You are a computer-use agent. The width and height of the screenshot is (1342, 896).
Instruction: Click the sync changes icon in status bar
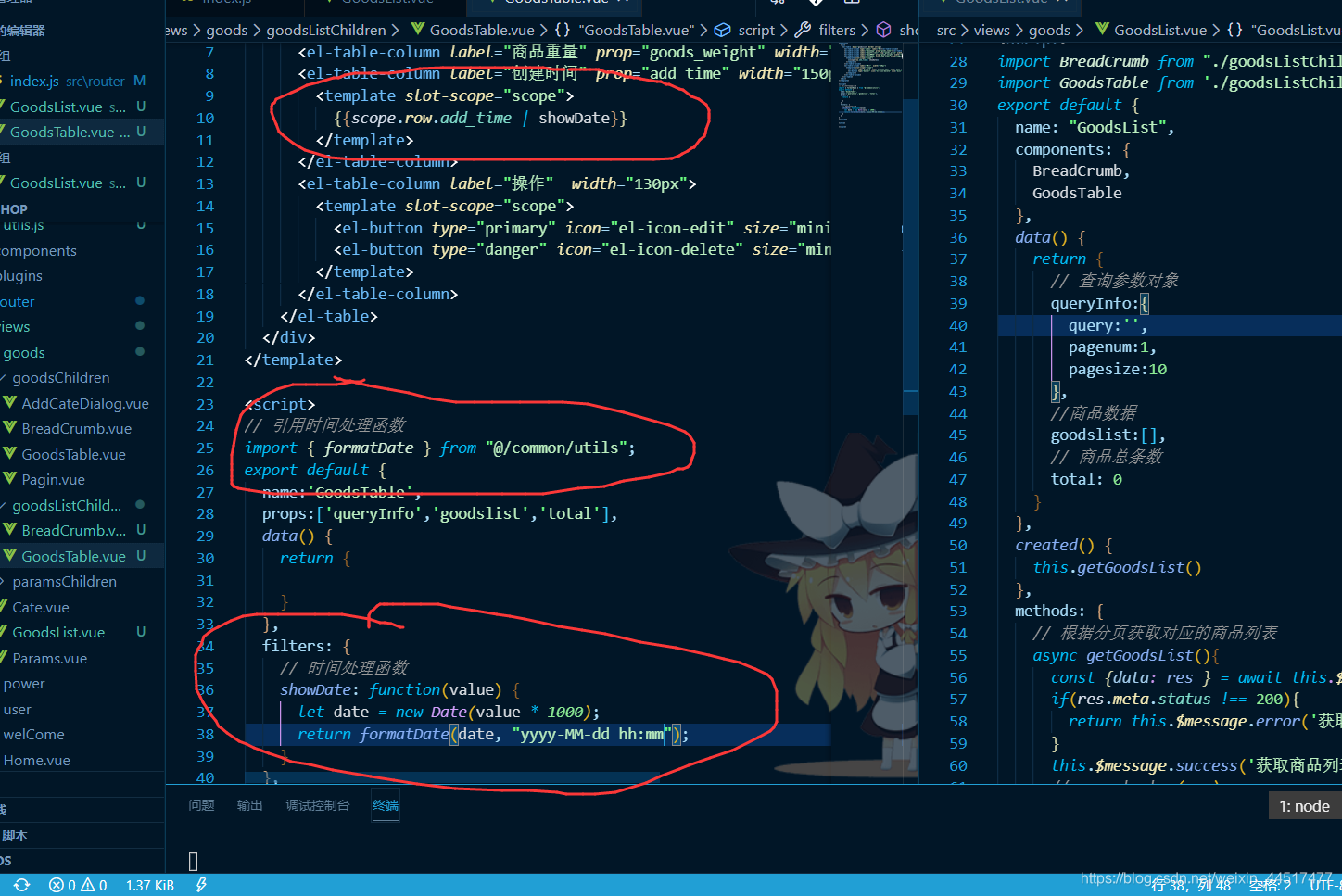click(21, 885)
